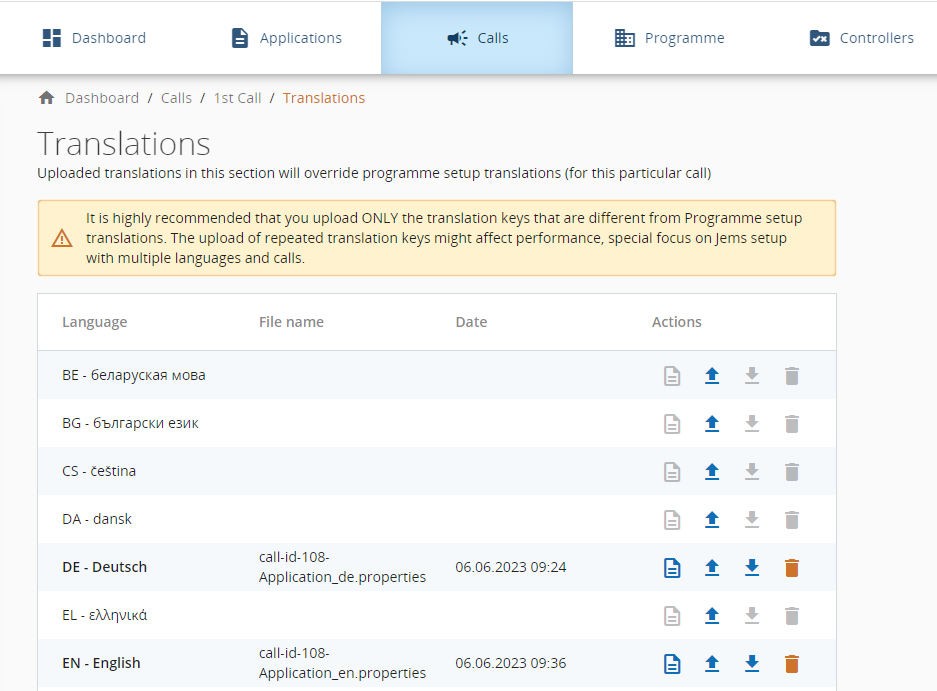Viewport: 937px width, 691px height.
Task: Upload translation file for DA - dansk
Action: point(712,520)
